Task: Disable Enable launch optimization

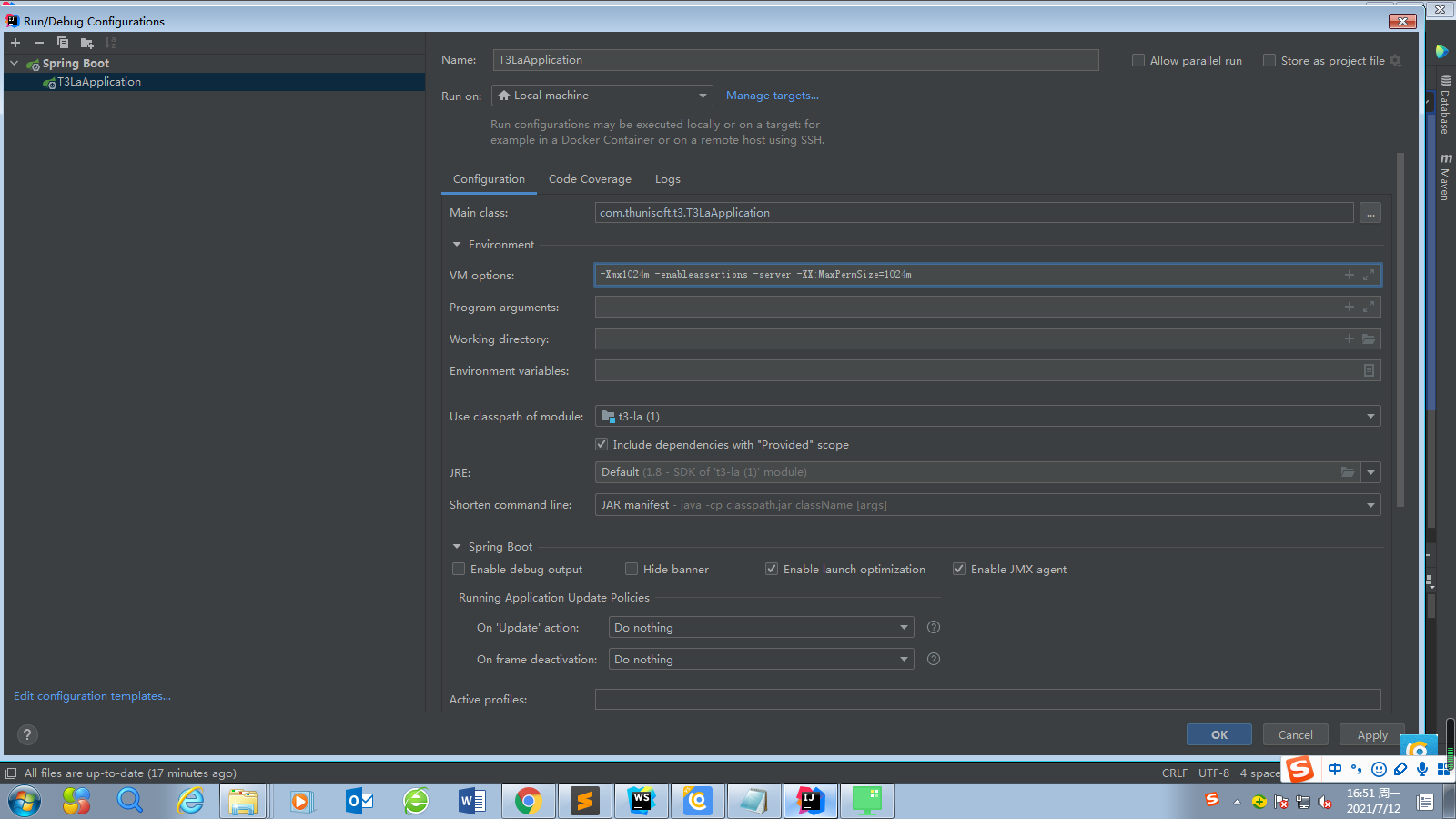Action: pyautogui.click(x=772, y=569)
